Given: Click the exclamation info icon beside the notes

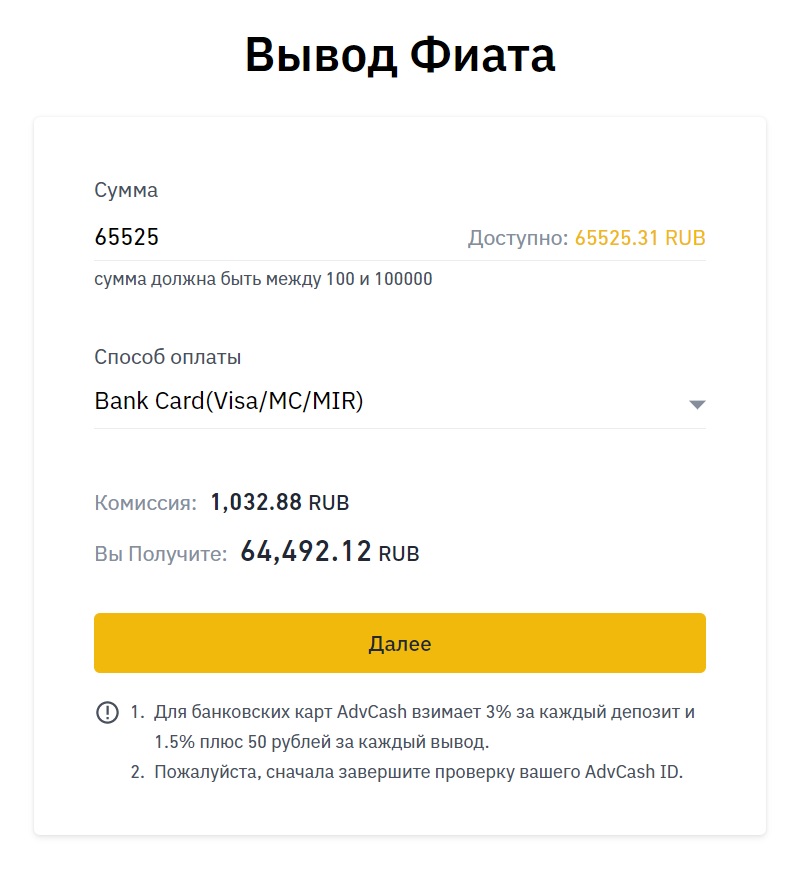Looking at the screenshot, I should click(x=107, y=712).
